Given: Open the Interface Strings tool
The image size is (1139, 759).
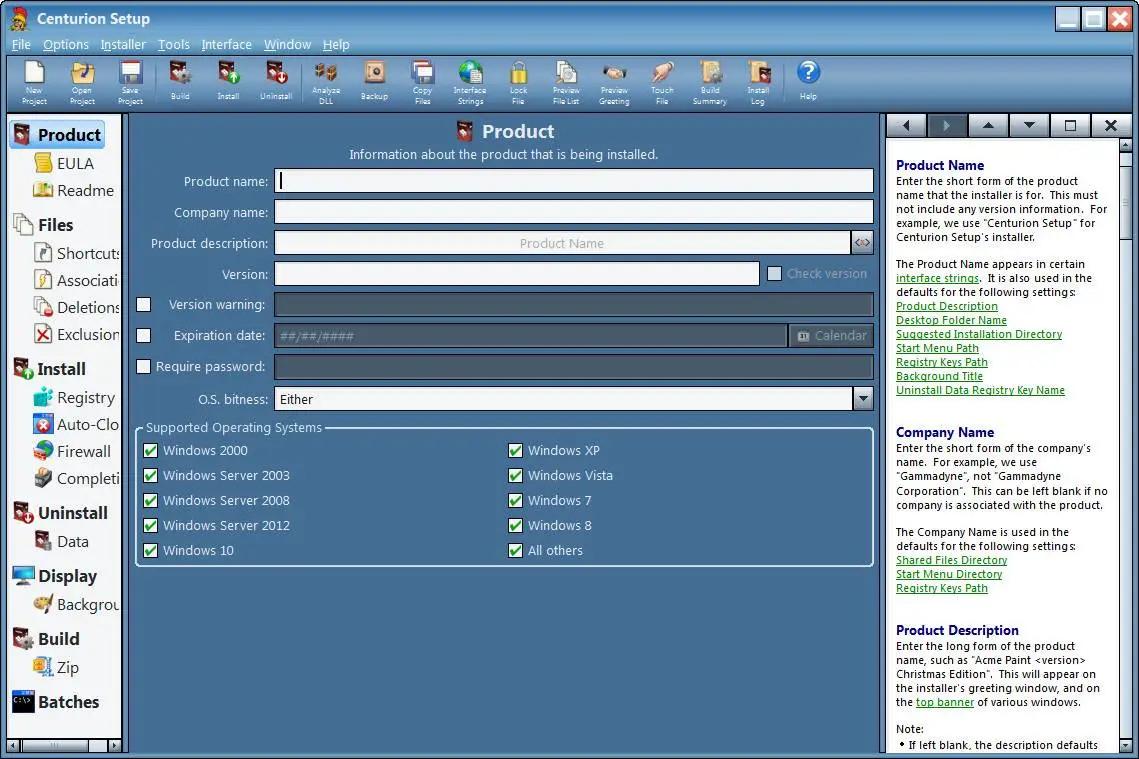Looking at the screenshot, I should 470,82.
